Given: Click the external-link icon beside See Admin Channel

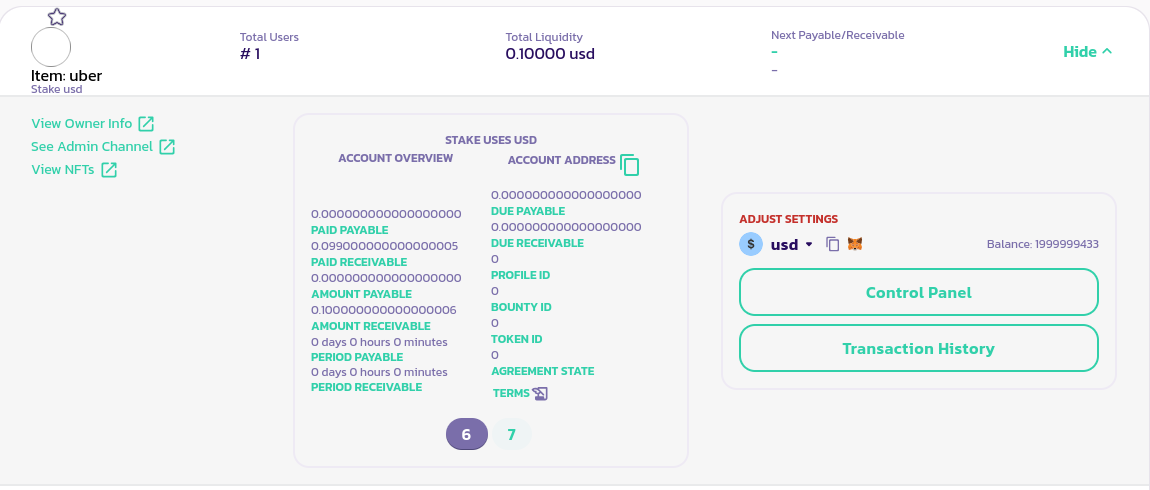Looking at the screenshot, I should [167, 147].
